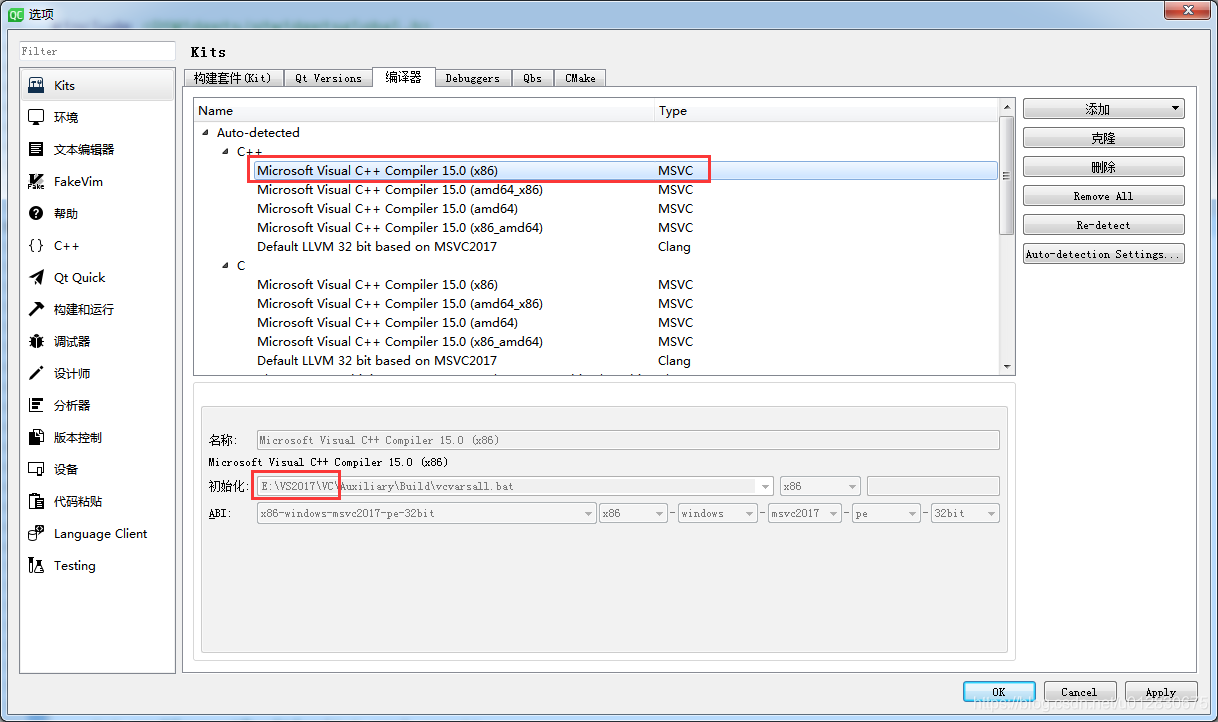The image size is (1218, 722).
Task: Open the Debuggers tab
Action: click(x=472, y=78)
